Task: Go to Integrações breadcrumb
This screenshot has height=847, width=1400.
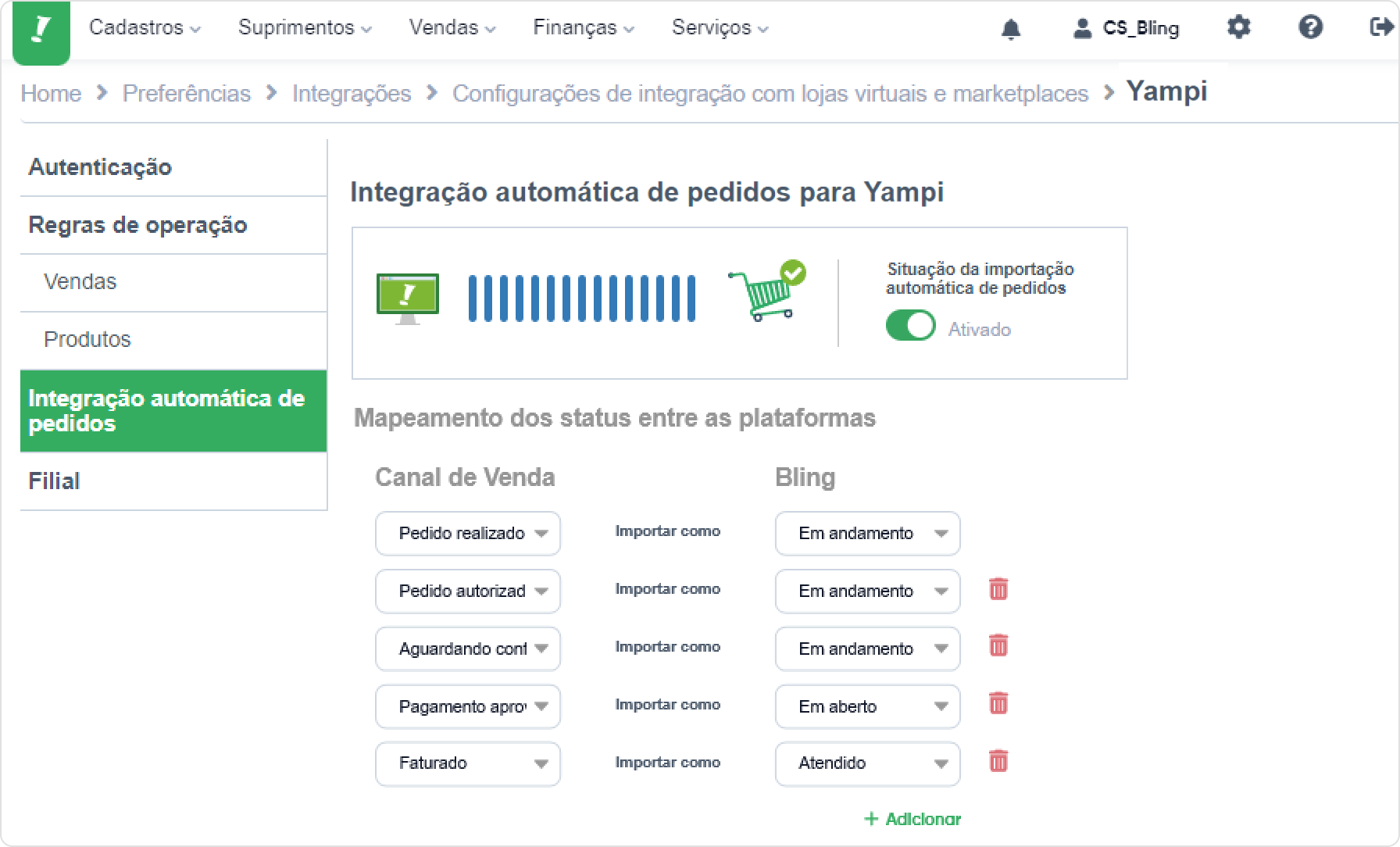Action: coord(352,93)
